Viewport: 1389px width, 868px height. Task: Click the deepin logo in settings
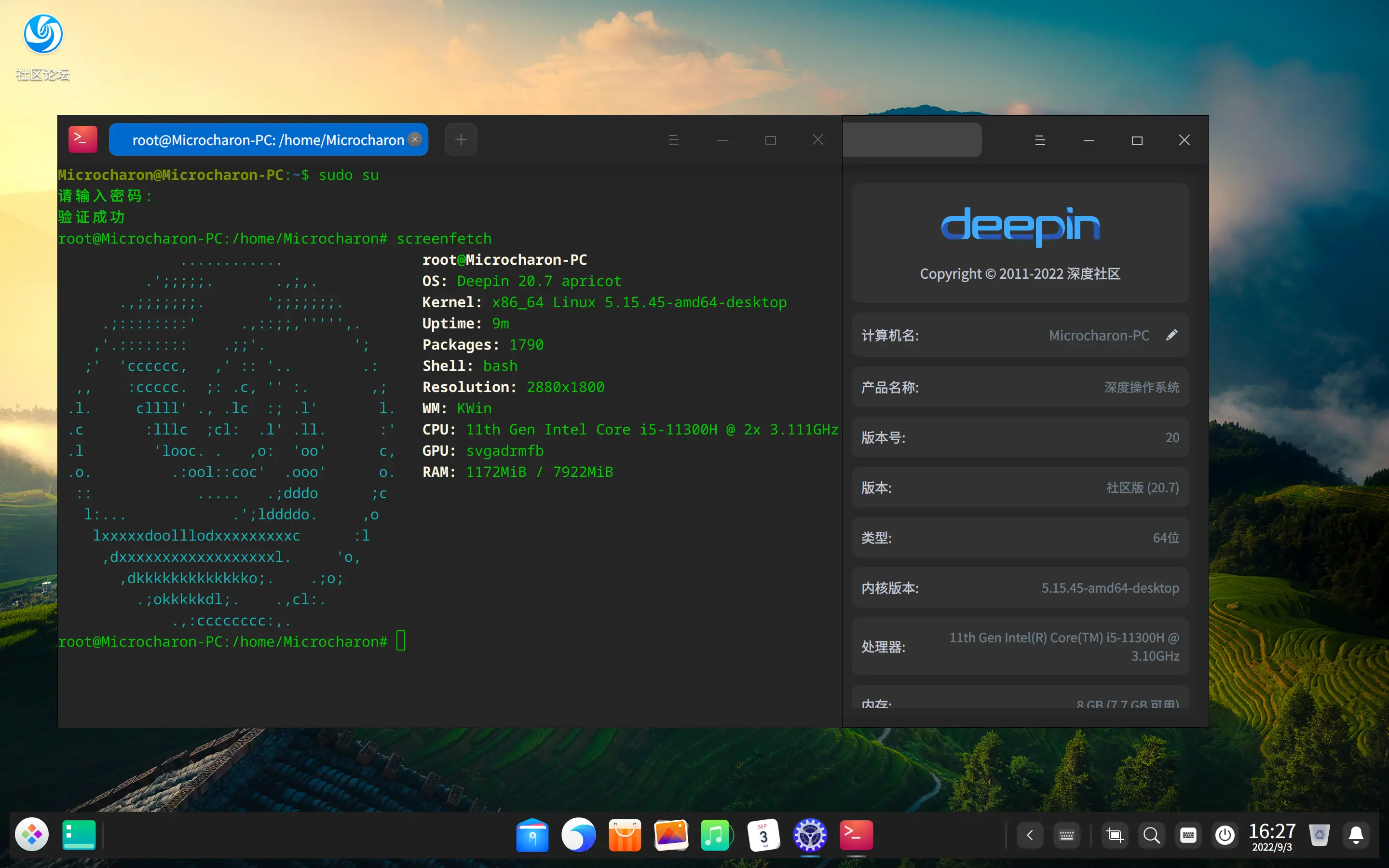click(x=1021, y=227)
